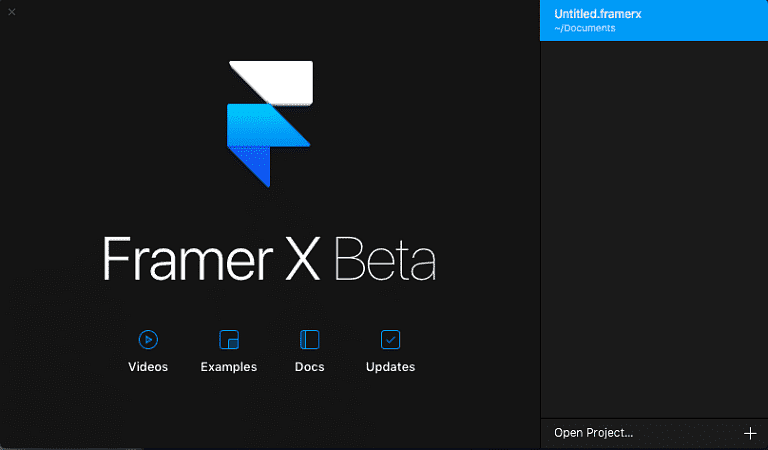Click the word Beta in the title
The height and width of the screenshot is (450, 768).
tap(385, 258)
